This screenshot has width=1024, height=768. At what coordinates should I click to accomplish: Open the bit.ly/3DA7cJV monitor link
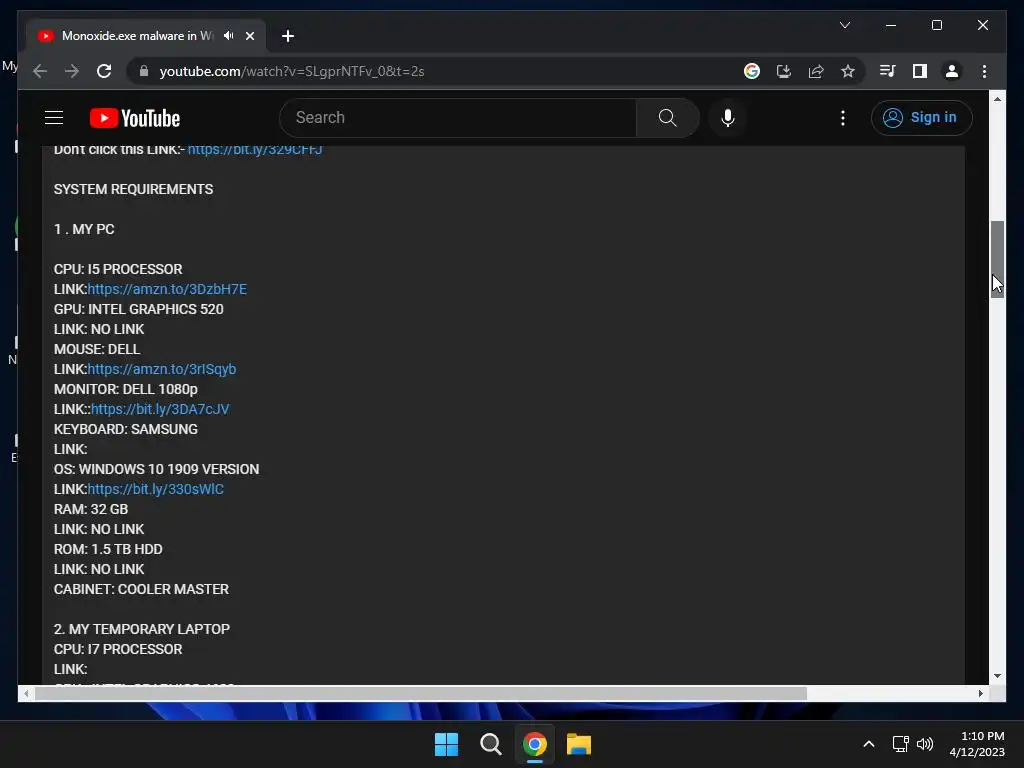tap(160, 409)
